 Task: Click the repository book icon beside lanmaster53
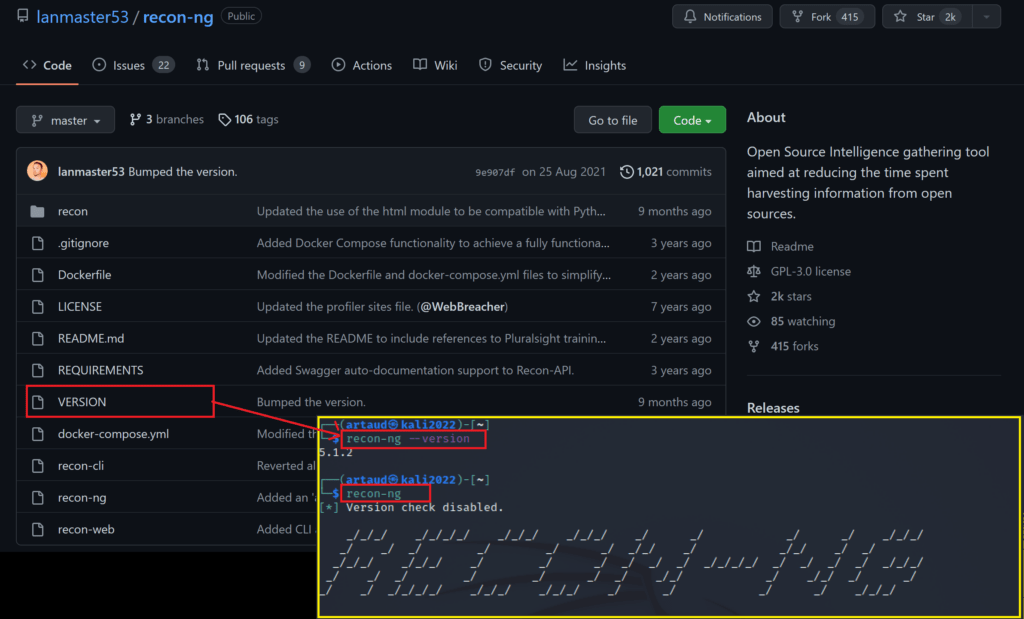(x=23, y=16)
